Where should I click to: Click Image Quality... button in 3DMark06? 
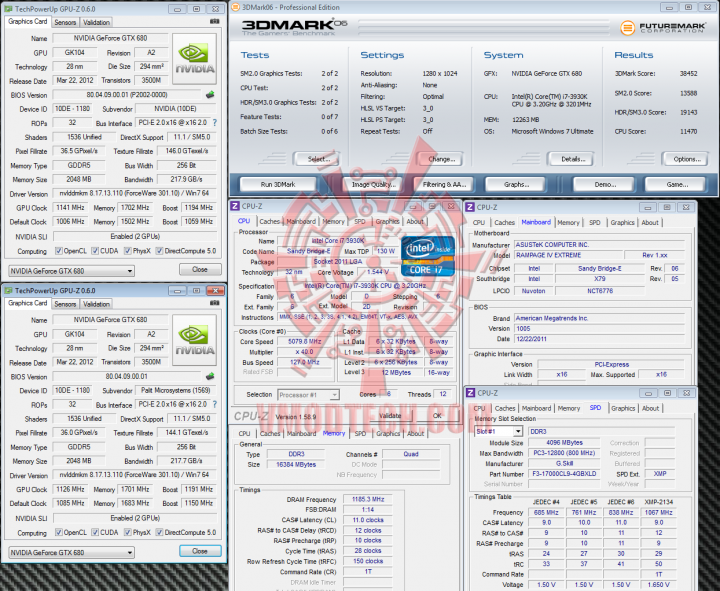click(371, 184)
